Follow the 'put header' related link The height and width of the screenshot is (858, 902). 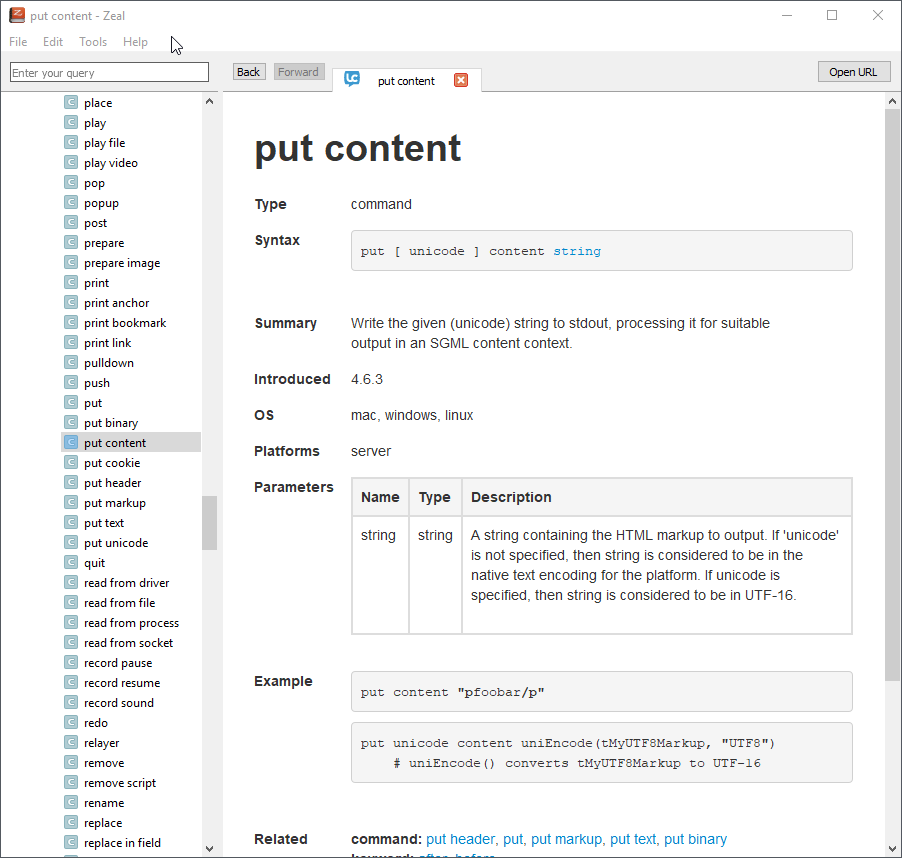[x=460, y=839]
